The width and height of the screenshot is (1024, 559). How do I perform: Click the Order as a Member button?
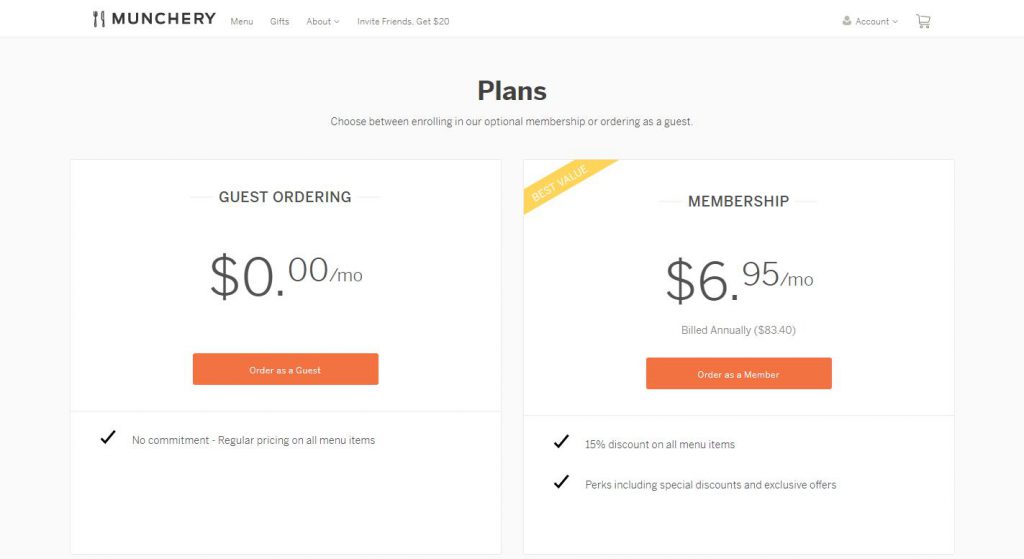coord(739,374)
